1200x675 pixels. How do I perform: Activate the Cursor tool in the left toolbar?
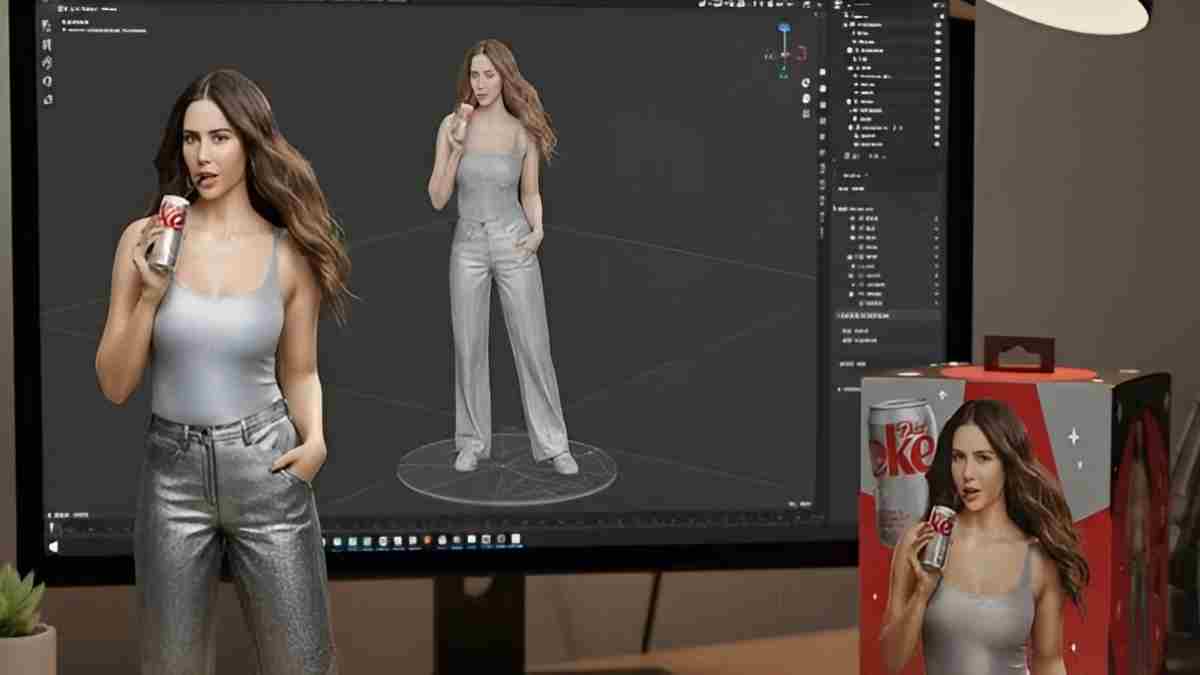tap(47, 43)
